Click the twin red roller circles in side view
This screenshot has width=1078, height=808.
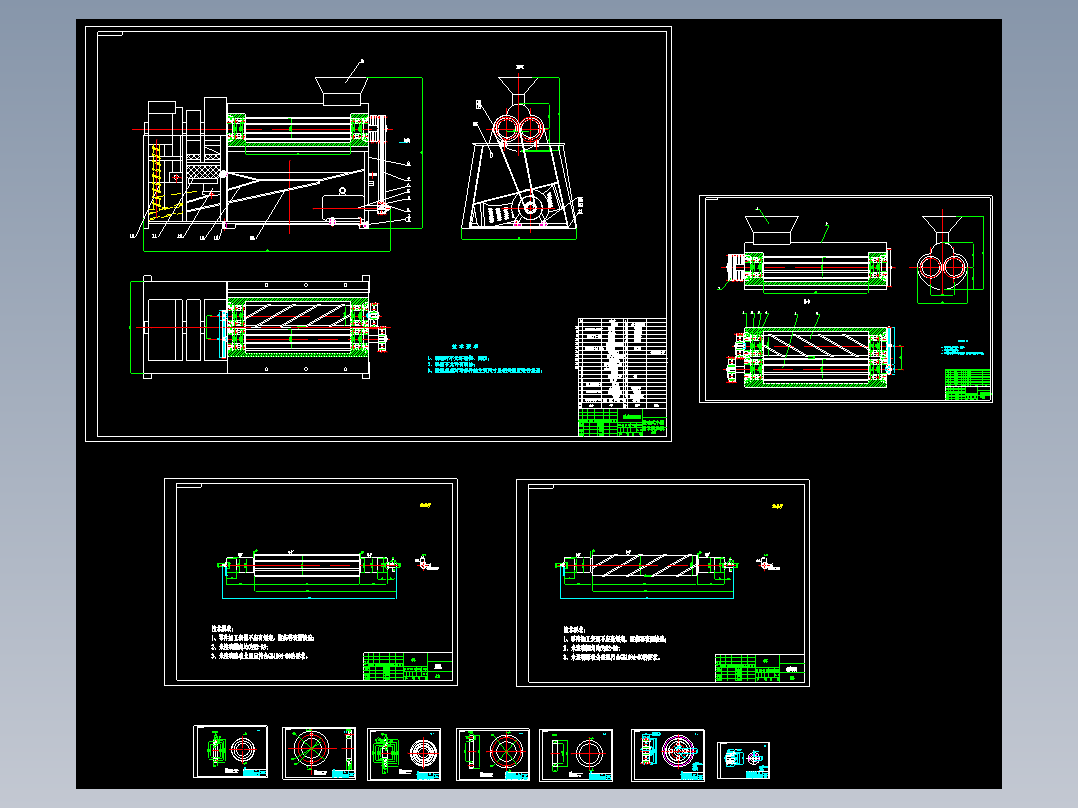pos(519,129)
